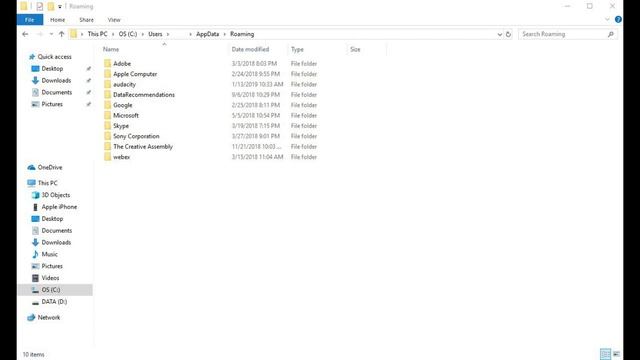Select the Skype folder icon
The width and height of the screenshot is (640, 360).
click(107, 126)
